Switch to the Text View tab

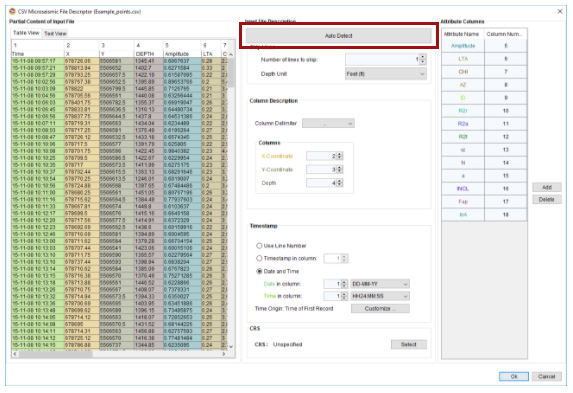(55, 34)
